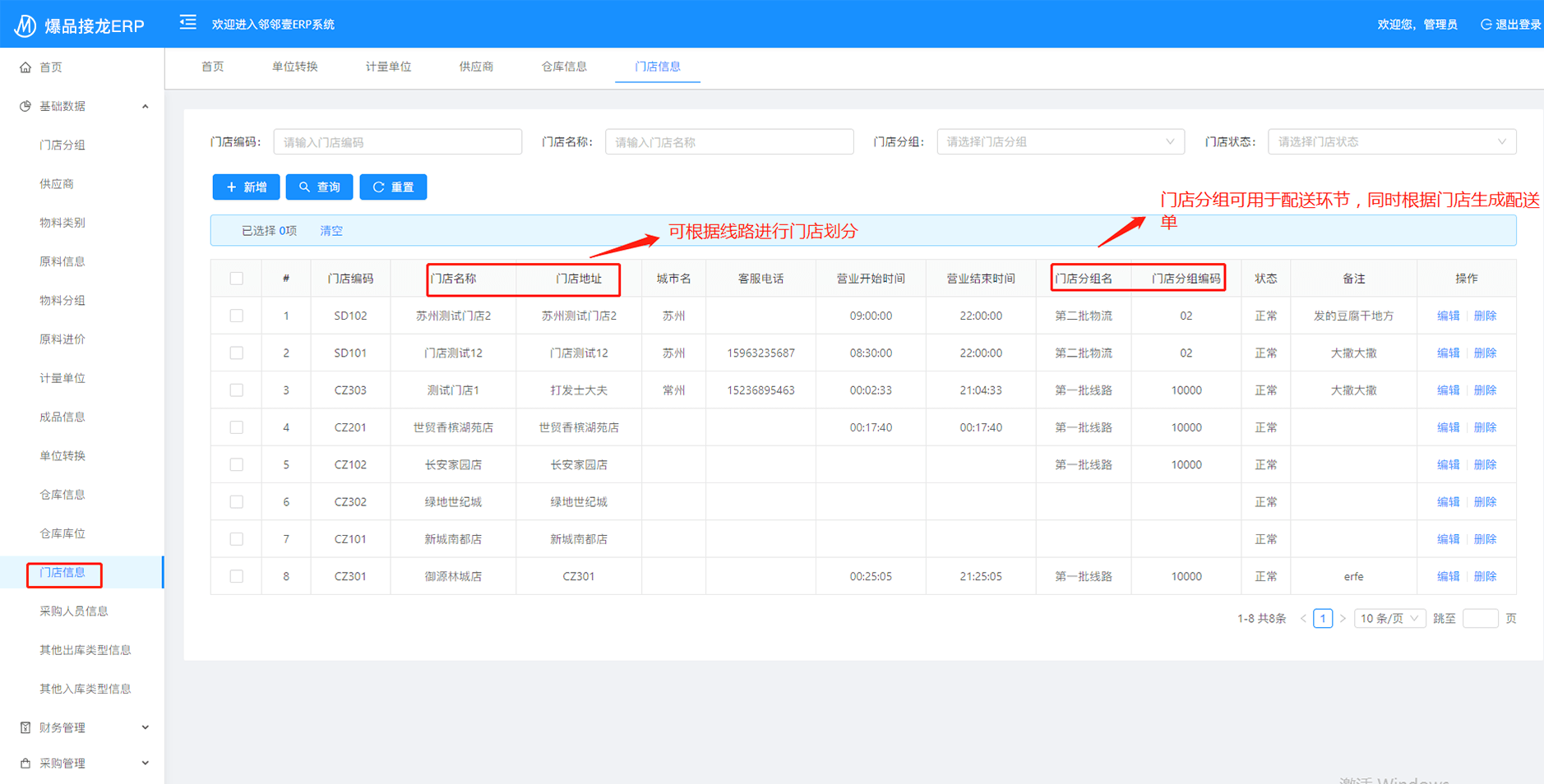Screen dimensions: 1544x784
Task: Open 门店信息 in the sidebar
Action: coord(62,572)
